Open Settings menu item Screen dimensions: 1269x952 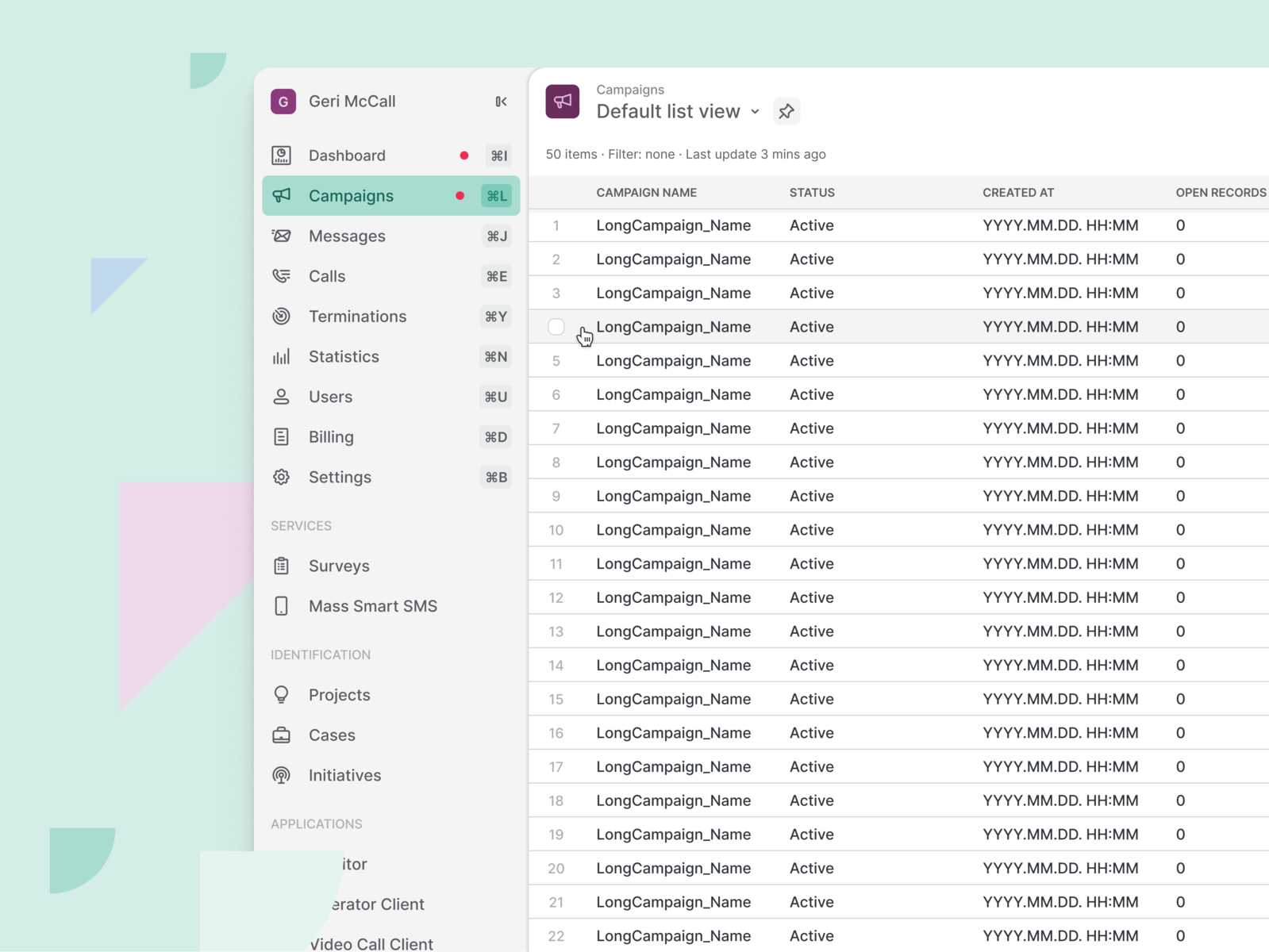click(x=391, y=477)
